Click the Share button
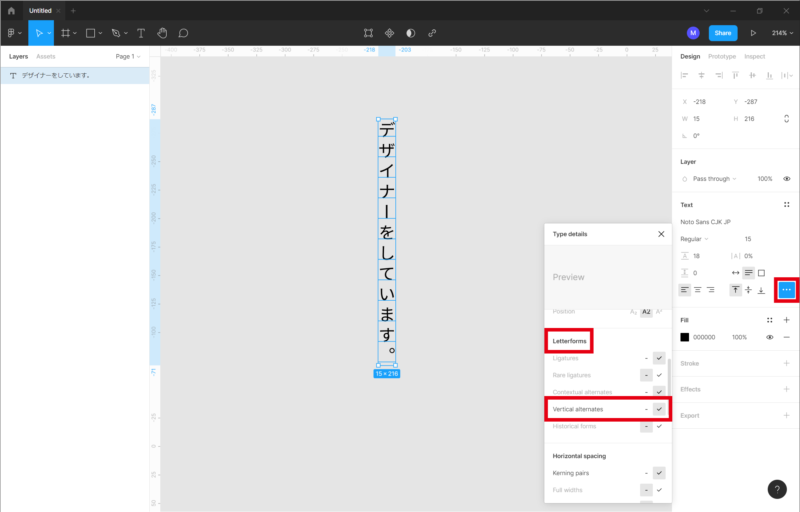The image size is (800, 512). pos(723,33)
